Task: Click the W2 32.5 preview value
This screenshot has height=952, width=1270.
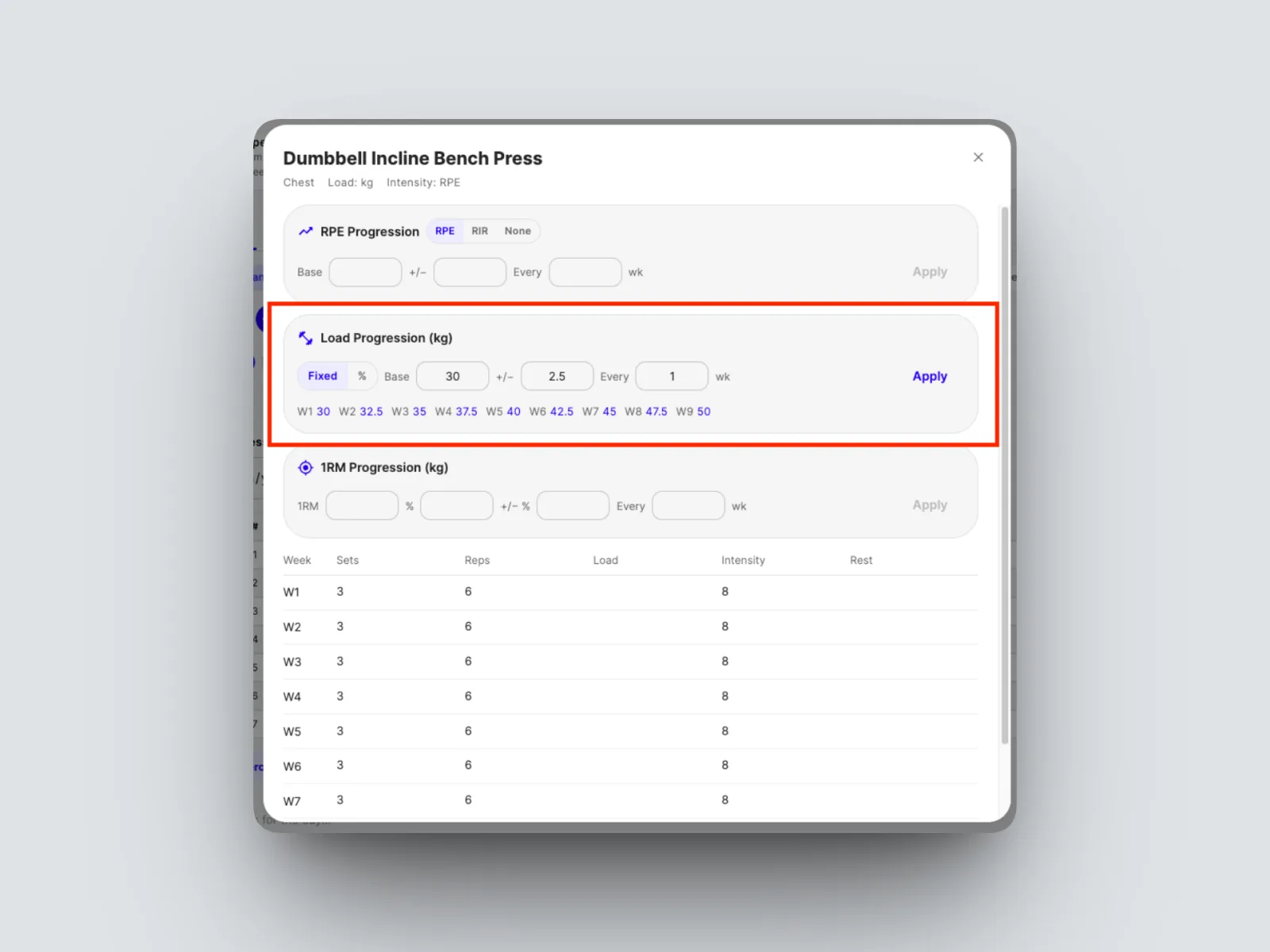Action: (x=360, y=412)
